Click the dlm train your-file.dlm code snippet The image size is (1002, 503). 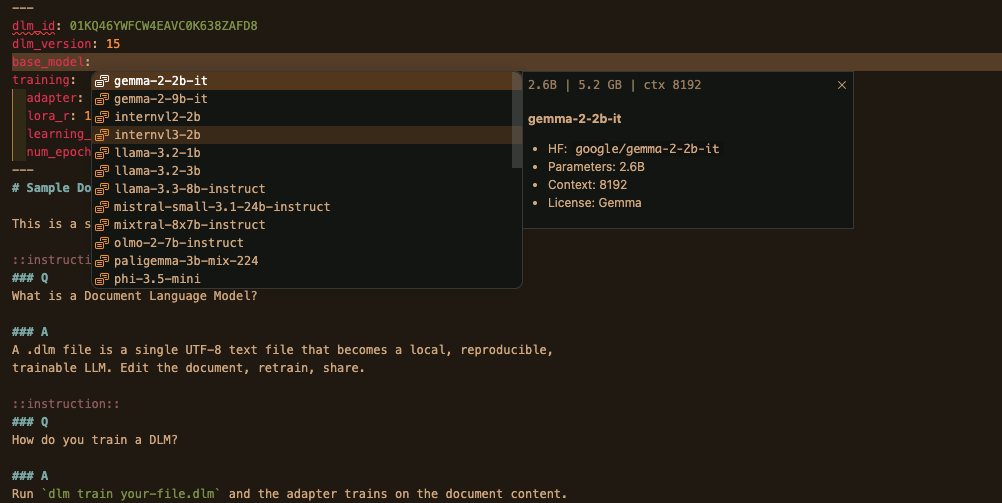point(131,494)
